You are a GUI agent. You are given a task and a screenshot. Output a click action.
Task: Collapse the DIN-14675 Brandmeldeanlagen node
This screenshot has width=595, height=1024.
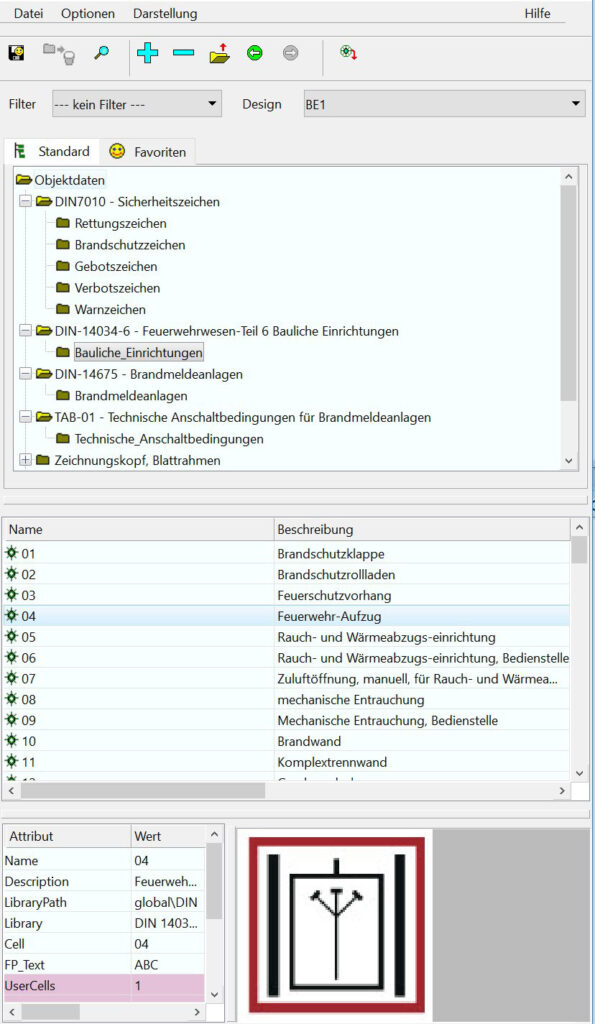25,374
